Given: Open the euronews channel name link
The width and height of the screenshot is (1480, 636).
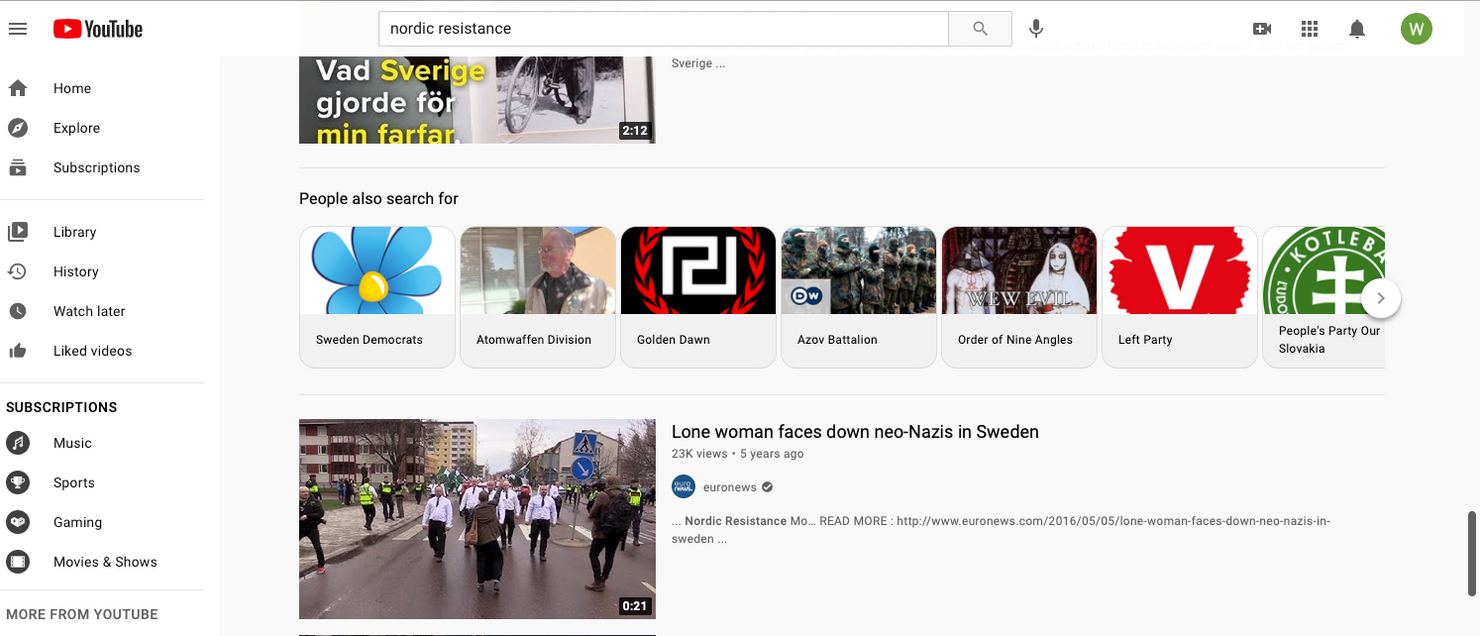Looking at the screenshot, I should tap(729, 487).
